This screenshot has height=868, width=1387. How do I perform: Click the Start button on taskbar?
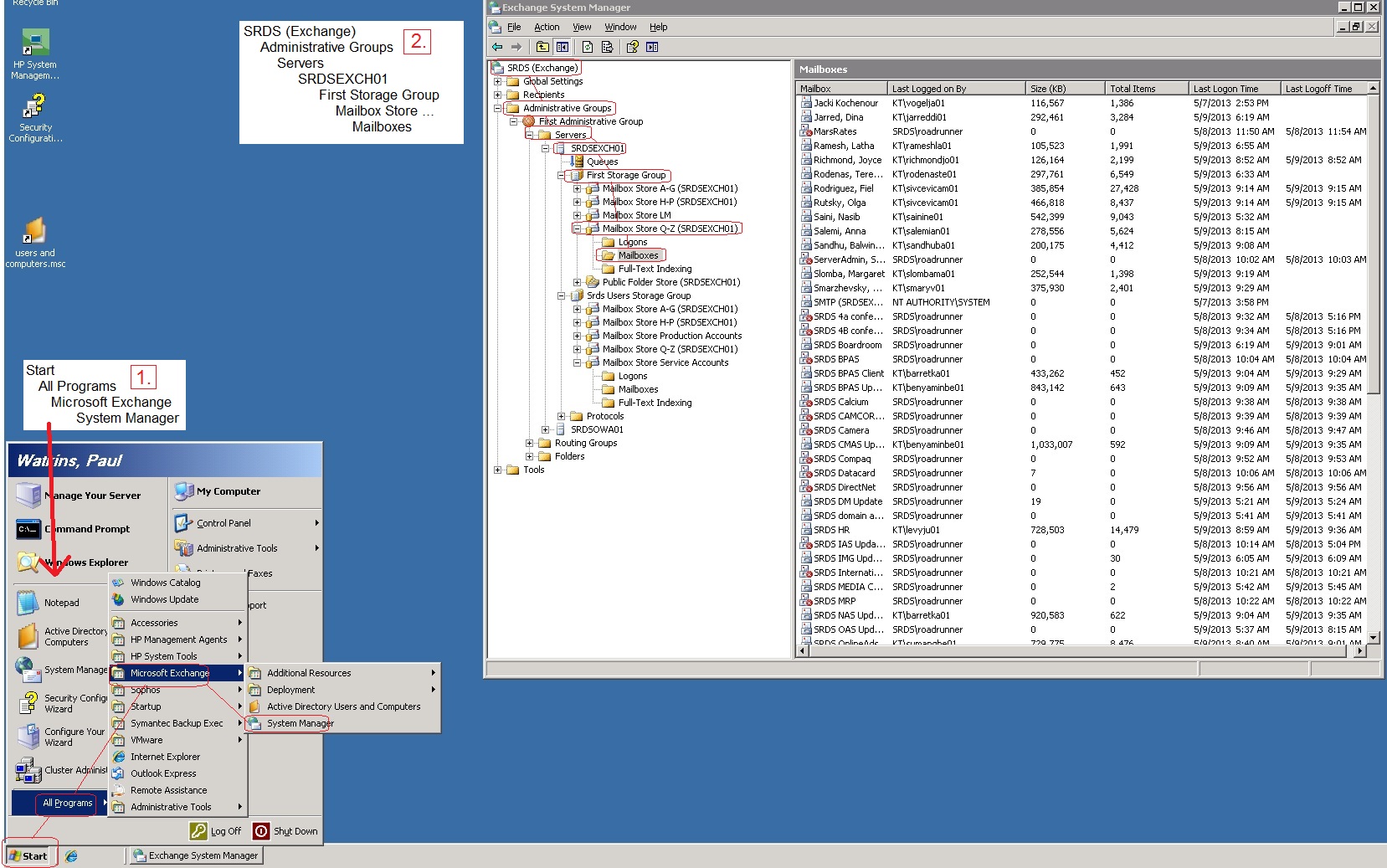coord(28,855)
